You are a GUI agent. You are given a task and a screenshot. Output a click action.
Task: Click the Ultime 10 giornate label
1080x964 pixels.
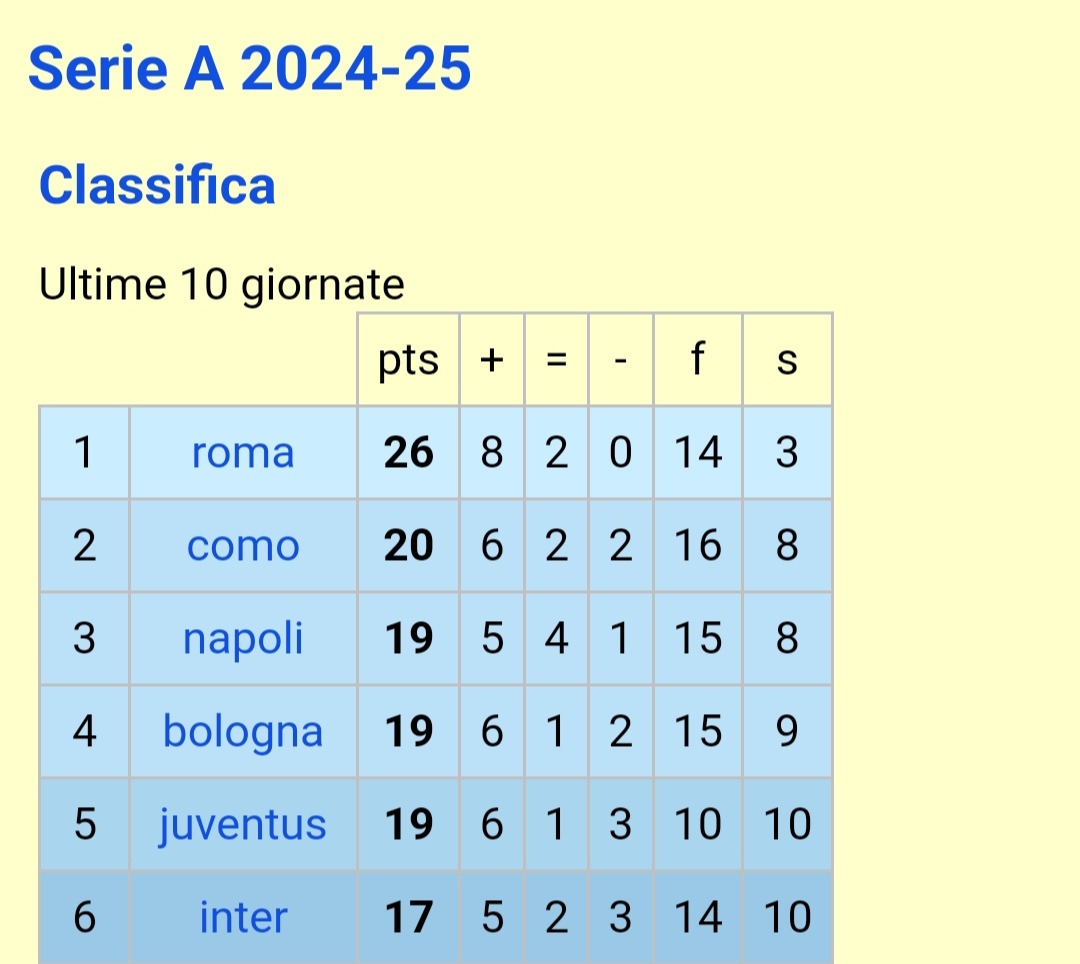(221, 284)
